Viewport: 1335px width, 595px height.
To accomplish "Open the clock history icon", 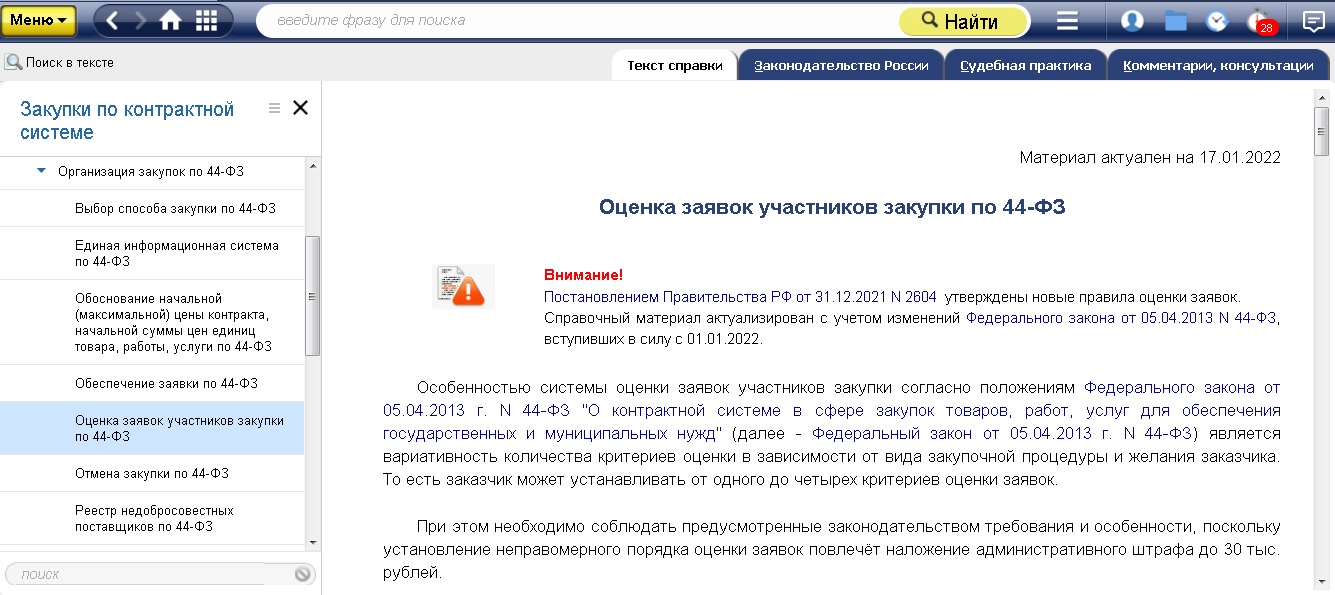I will [1217, 21].
